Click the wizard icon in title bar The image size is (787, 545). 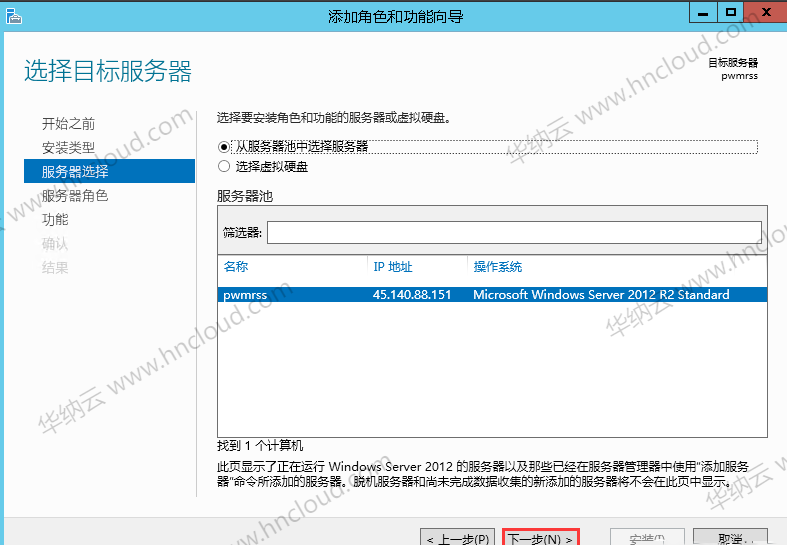pyautogui.click(x=14, y=16)
